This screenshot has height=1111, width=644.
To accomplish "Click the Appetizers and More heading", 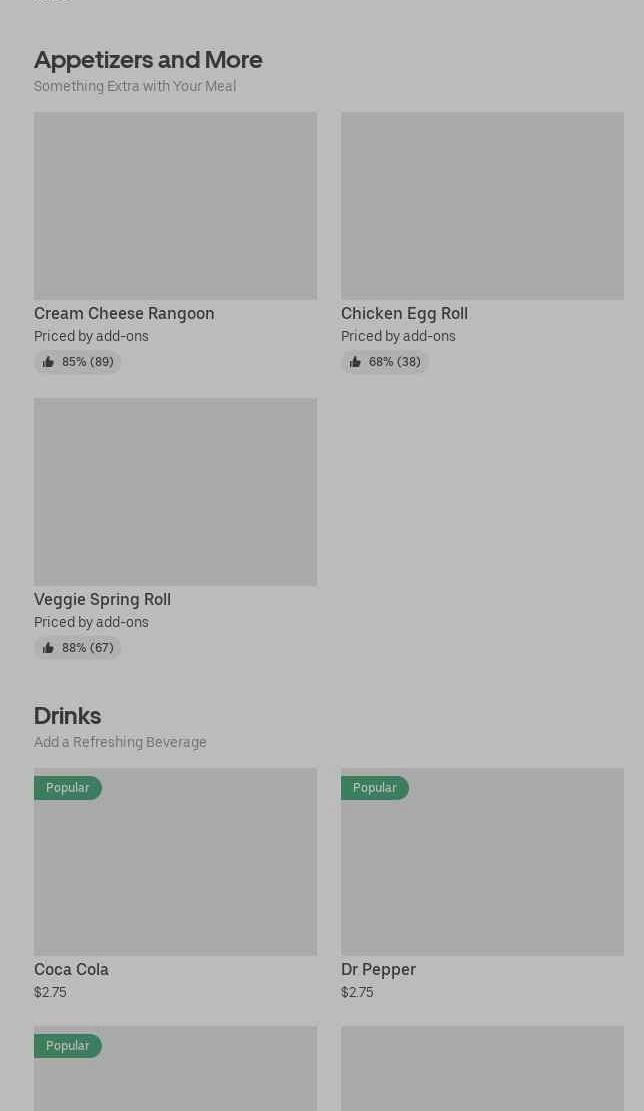I will [148, 59].
